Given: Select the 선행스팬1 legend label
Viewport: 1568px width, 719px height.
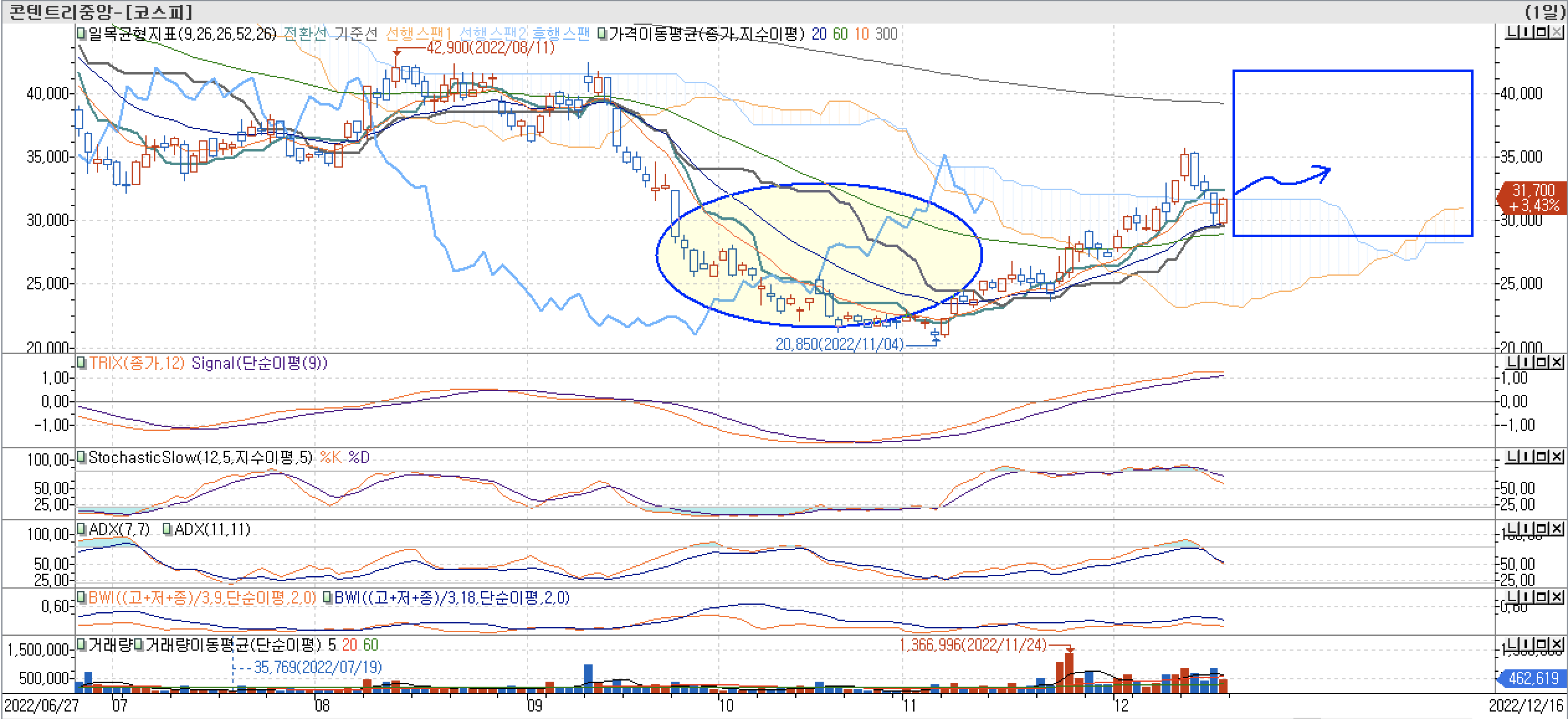Looking at the screenshot, I should [418, 34].
